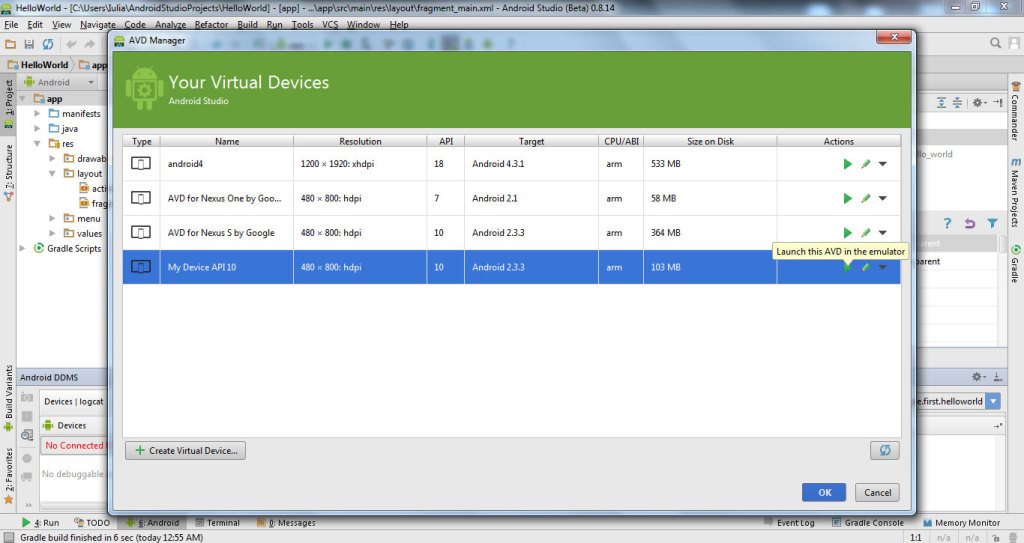Sort devices by Name column header

coord(227,141)
